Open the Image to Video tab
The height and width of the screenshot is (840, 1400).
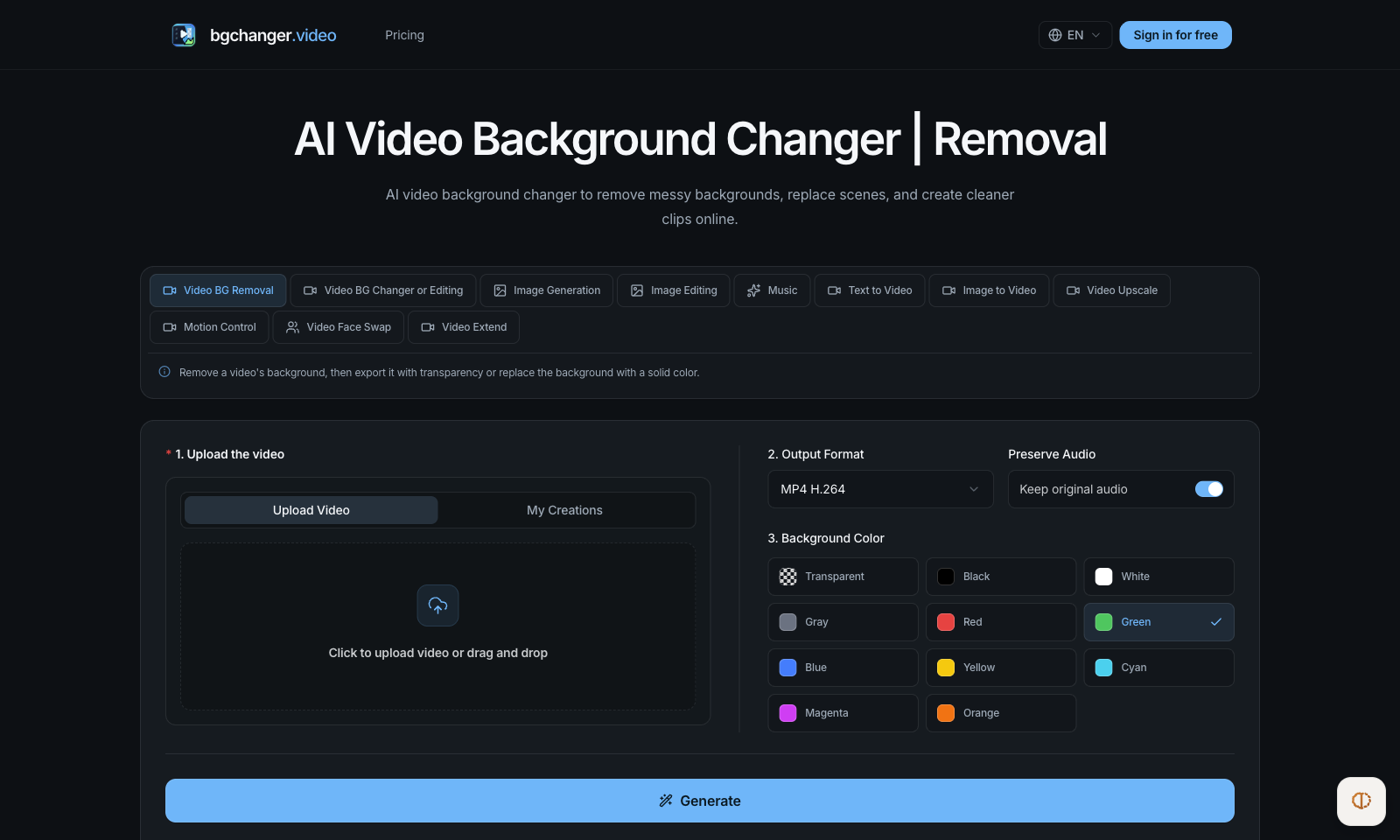point(989,290)
